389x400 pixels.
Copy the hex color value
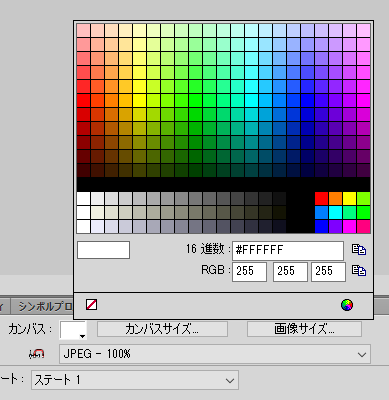pyautogui.click(x=359, y=250)
